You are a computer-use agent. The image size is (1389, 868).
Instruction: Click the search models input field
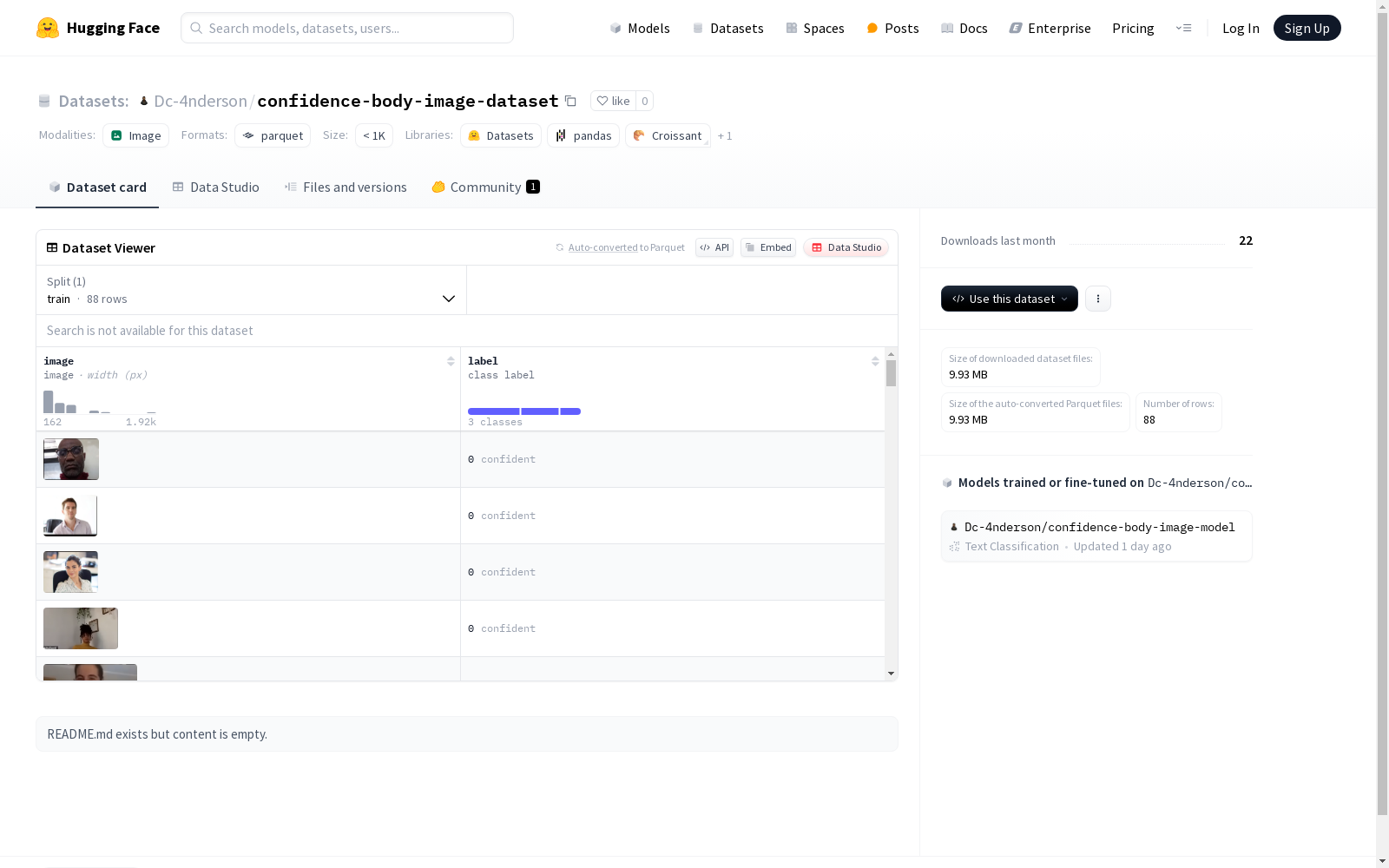(x=347, y=28)
